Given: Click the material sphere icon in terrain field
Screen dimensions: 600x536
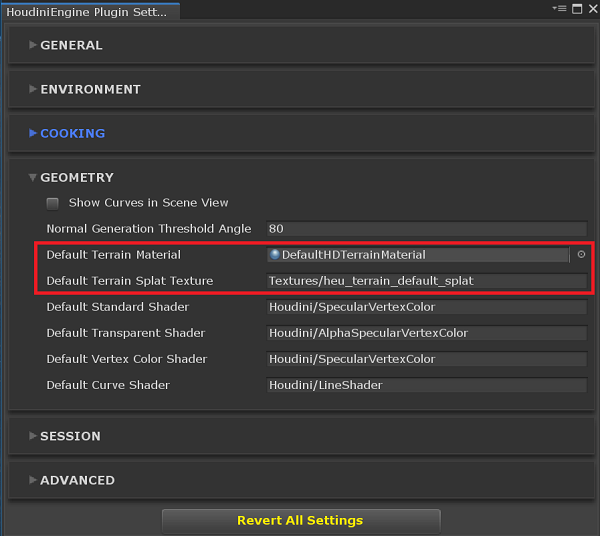Looking at the screenshot, I should click(275, 255).
